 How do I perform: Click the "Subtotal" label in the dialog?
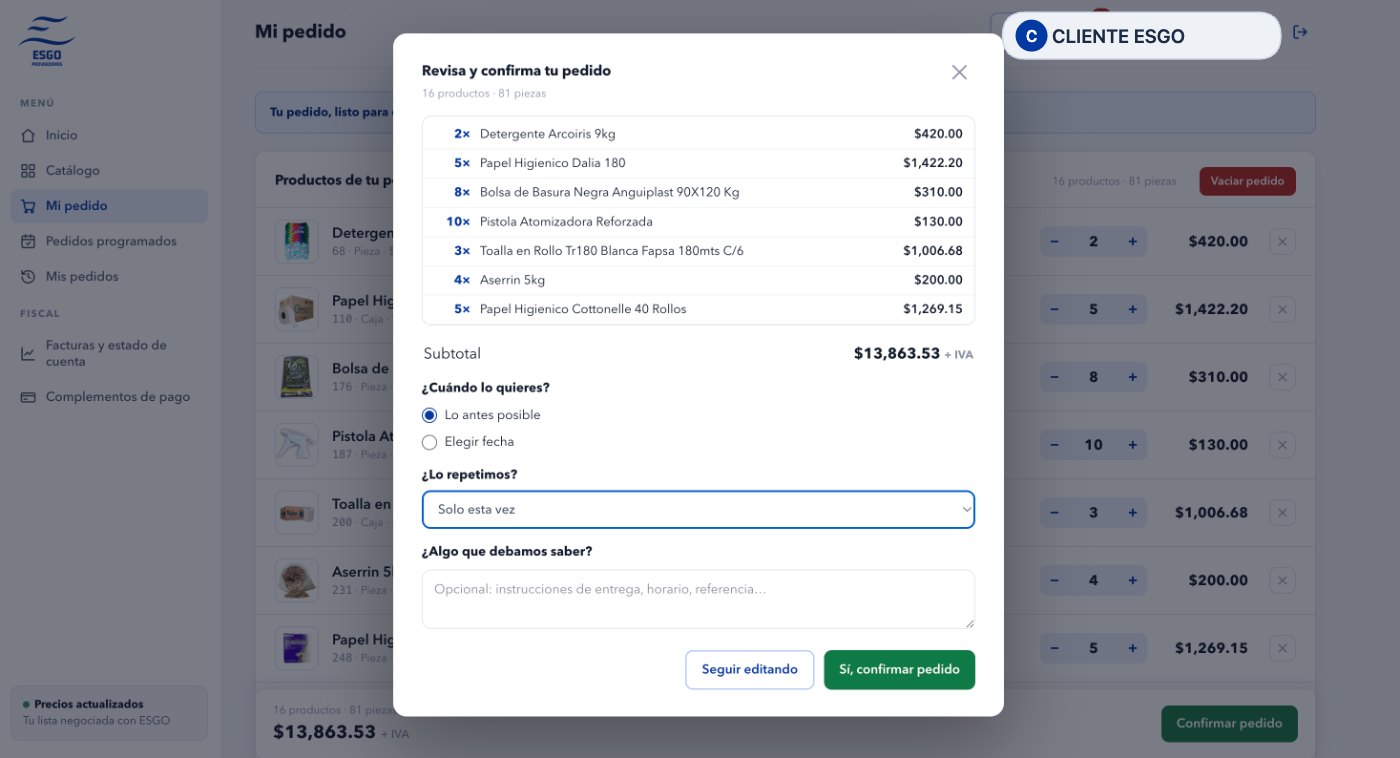pos(452,353)
